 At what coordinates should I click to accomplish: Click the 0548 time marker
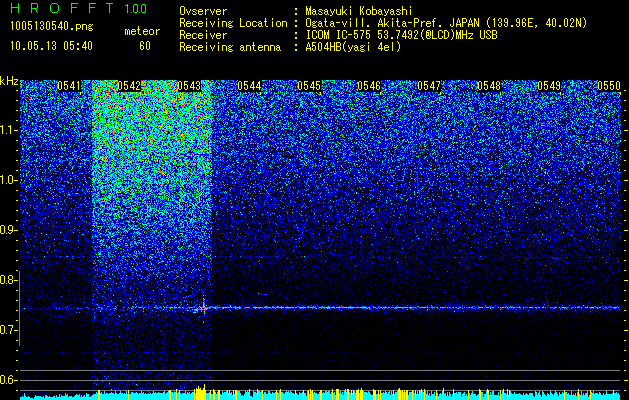[x=489, y=86]
